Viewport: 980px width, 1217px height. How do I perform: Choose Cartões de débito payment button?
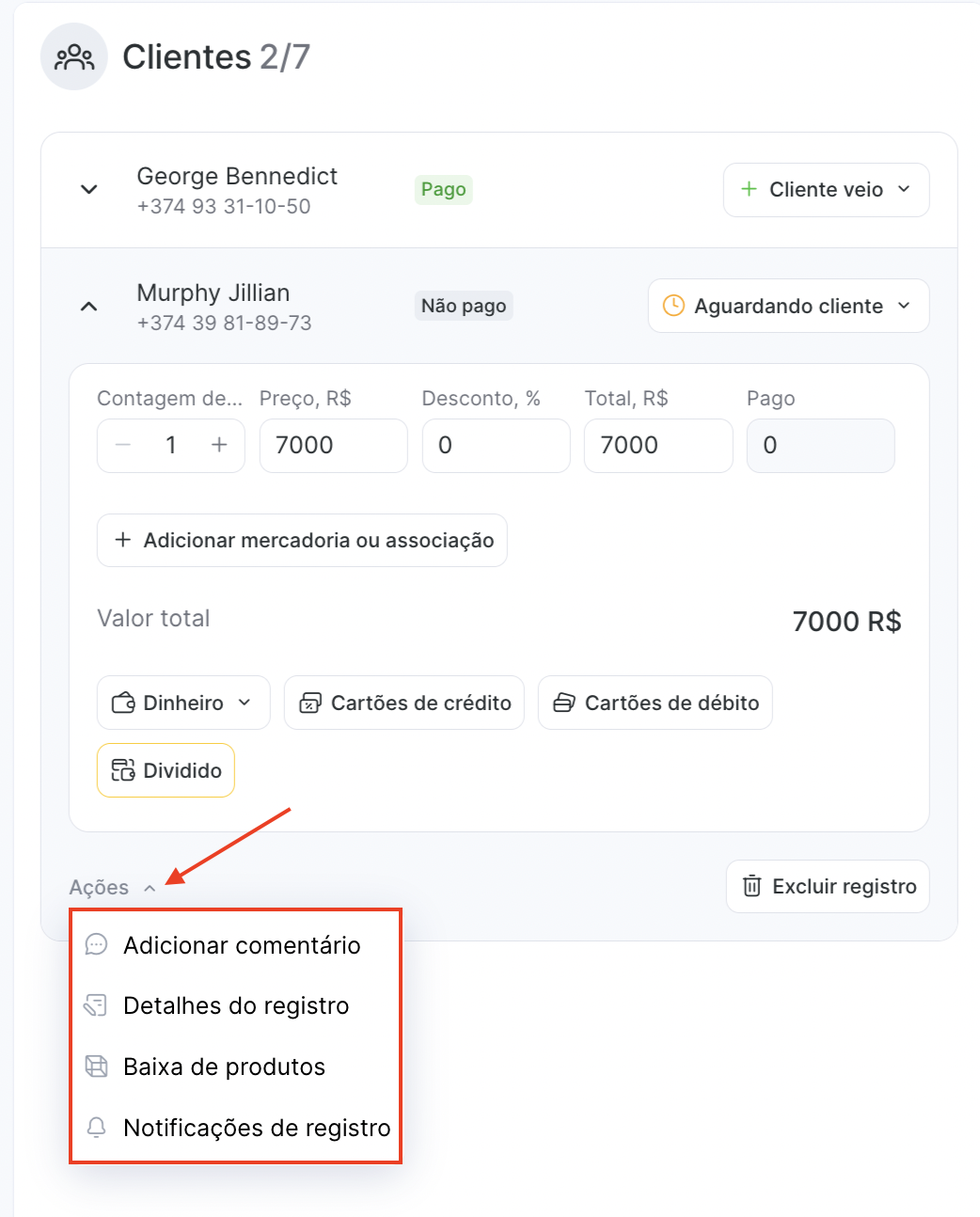click(656, 703)
